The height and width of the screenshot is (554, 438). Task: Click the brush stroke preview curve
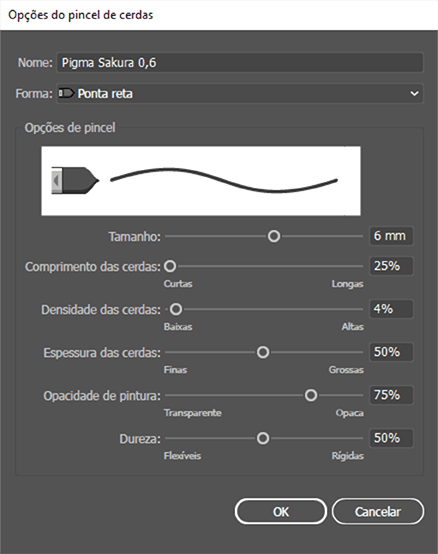(224, 181)
